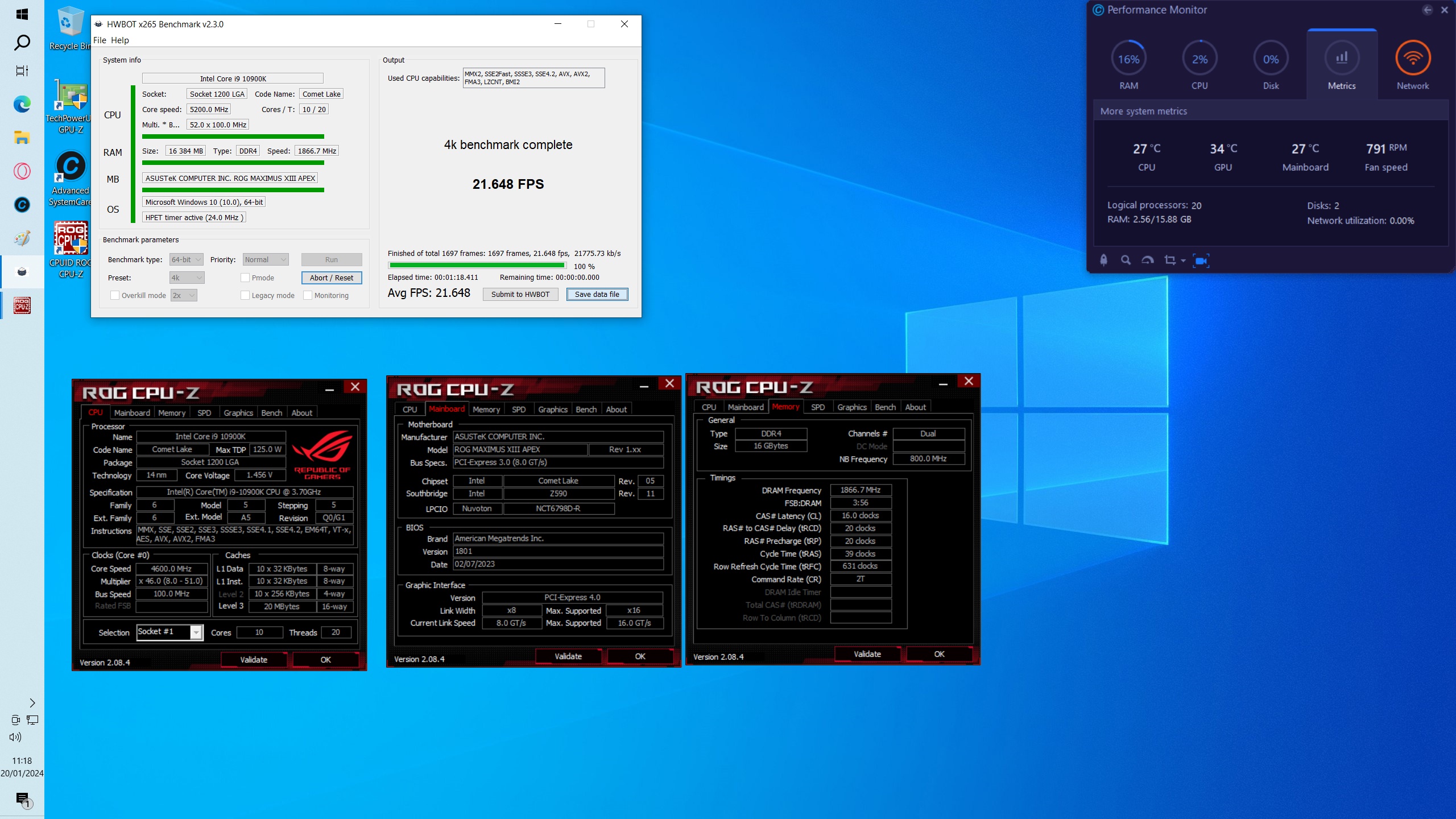Click the BIOS Version 1801 field

point(558,551)
